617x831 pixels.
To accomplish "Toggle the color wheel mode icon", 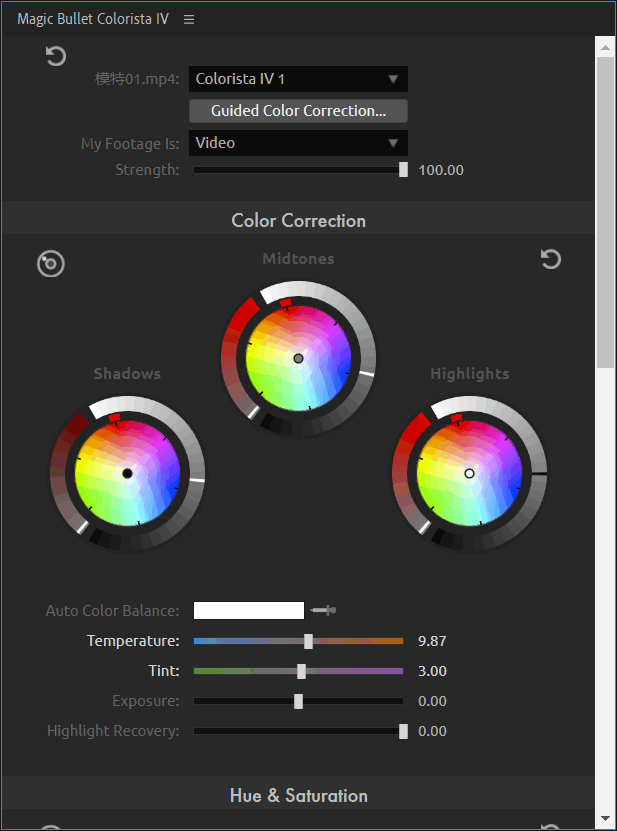I will click(51, 263).
